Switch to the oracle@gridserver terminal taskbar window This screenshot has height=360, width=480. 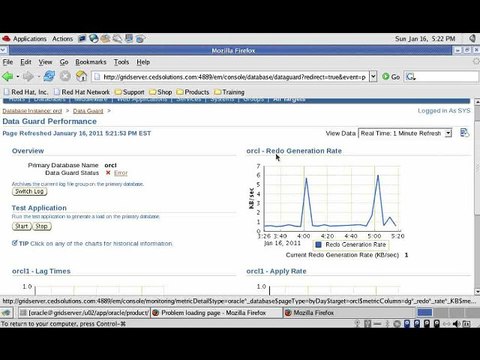click(x=84, y=313)
